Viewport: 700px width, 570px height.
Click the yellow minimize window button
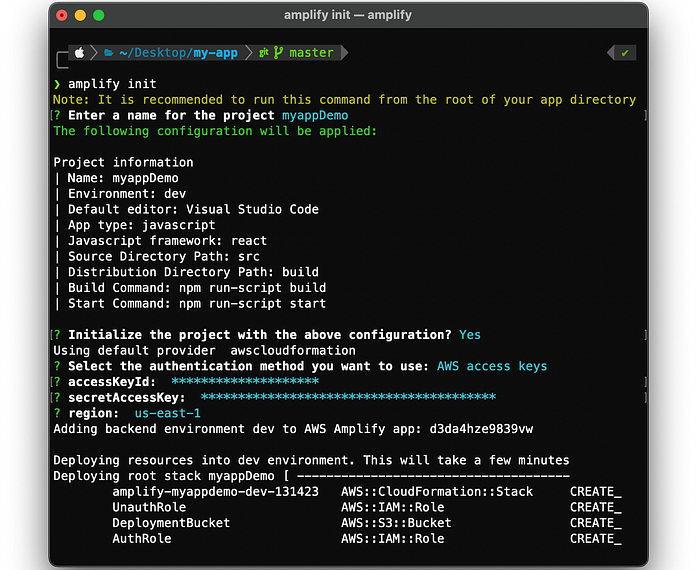click(x=80, y=16)
